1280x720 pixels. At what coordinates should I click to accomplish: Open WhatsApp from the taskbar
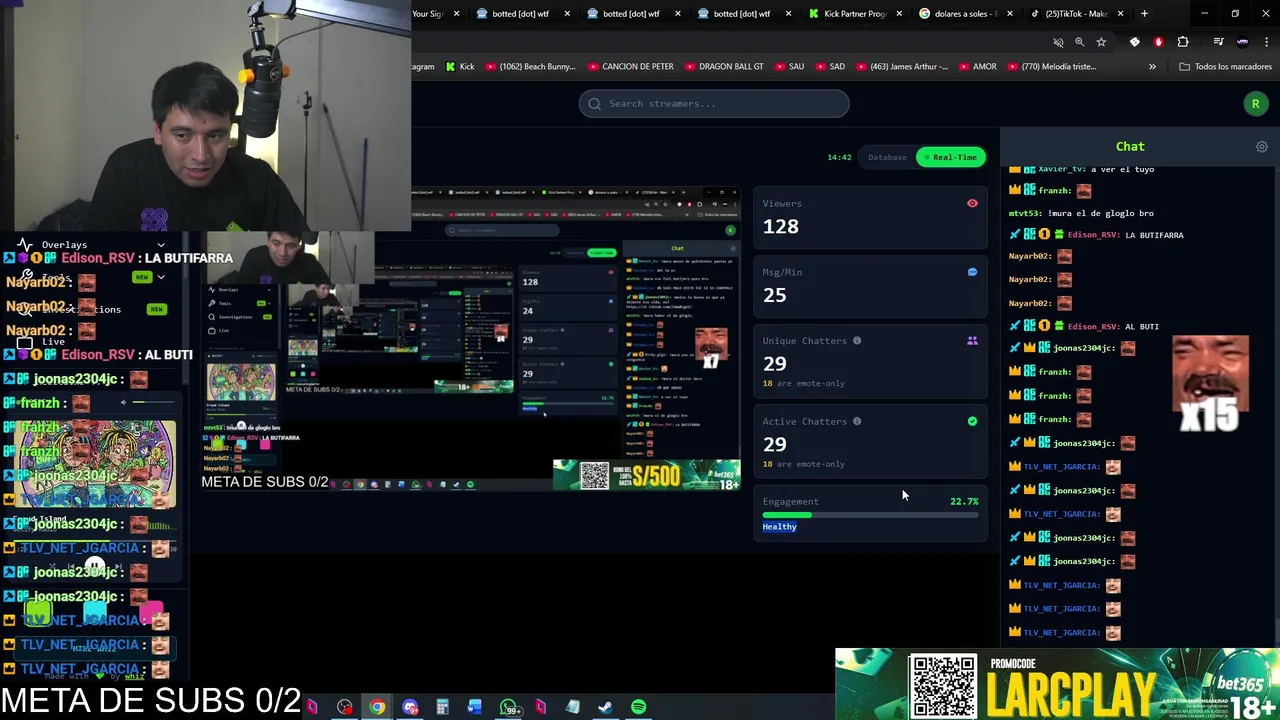(508, 708)
